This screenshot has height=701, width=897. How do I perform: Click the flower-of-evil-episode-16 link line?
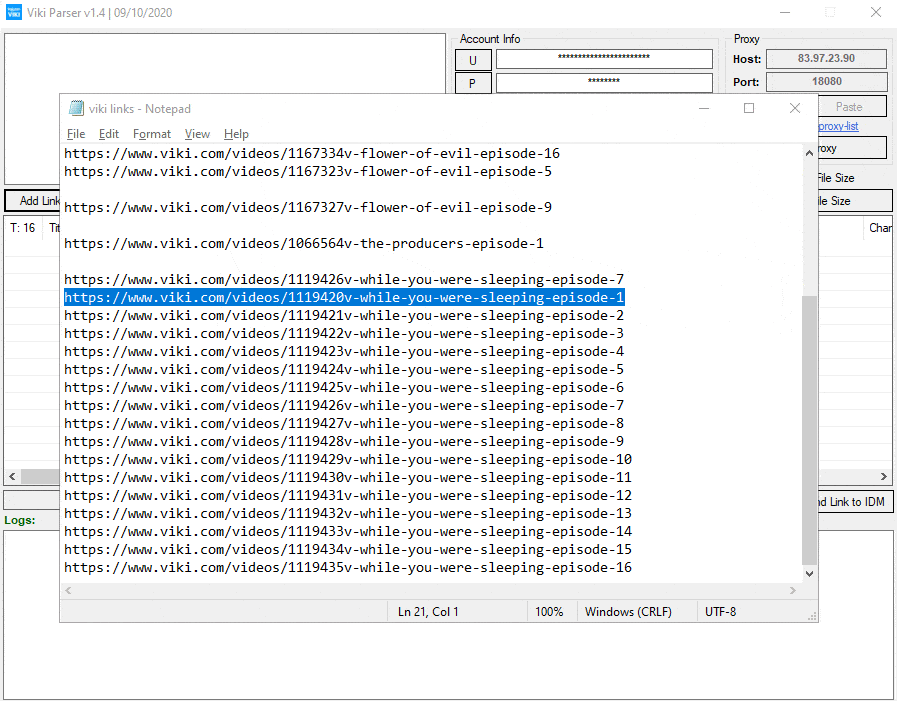pyautogui.click(x=312, y=153)
